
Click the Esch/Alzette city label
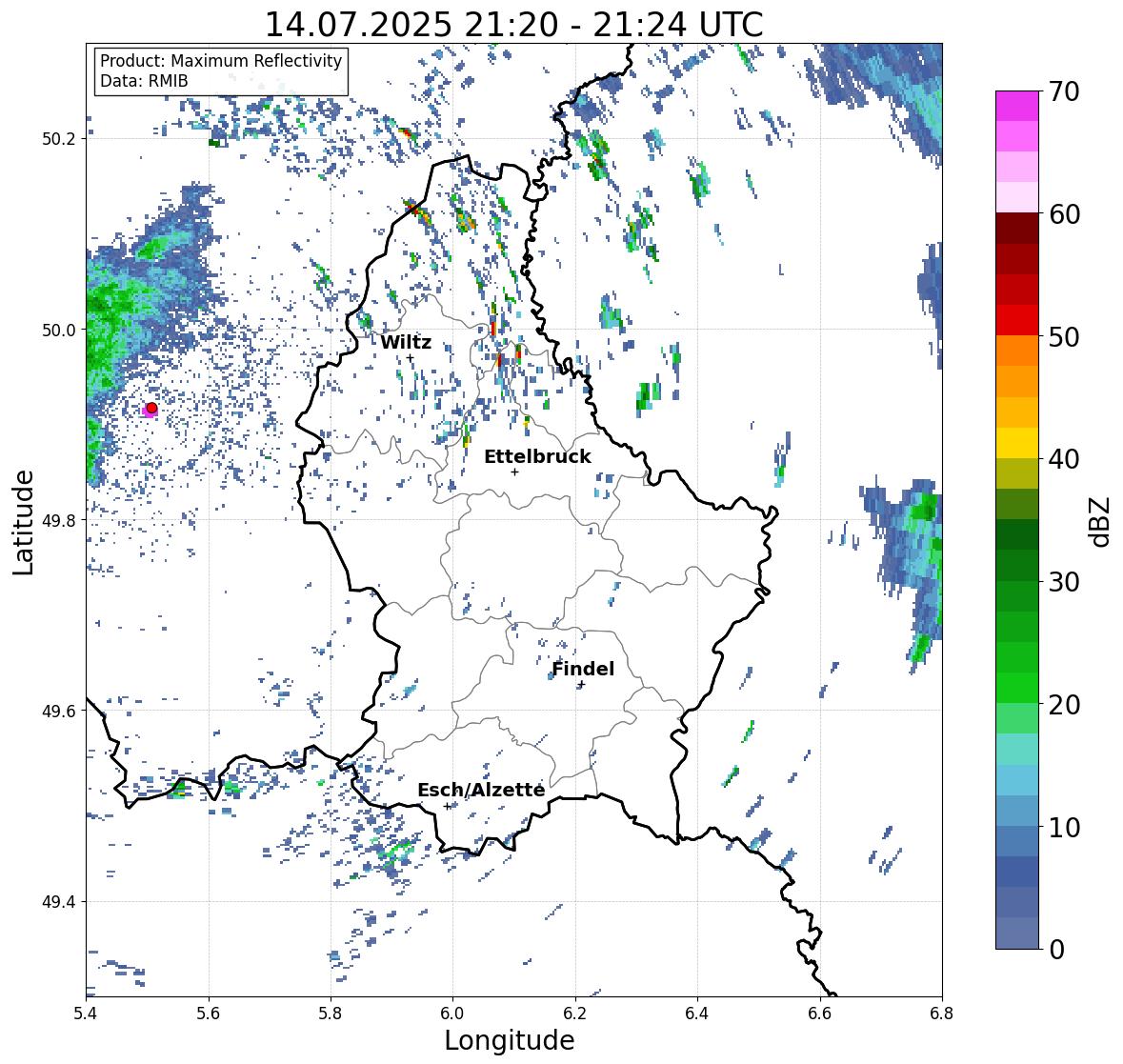pyautogui.click(x=481, y=790)
